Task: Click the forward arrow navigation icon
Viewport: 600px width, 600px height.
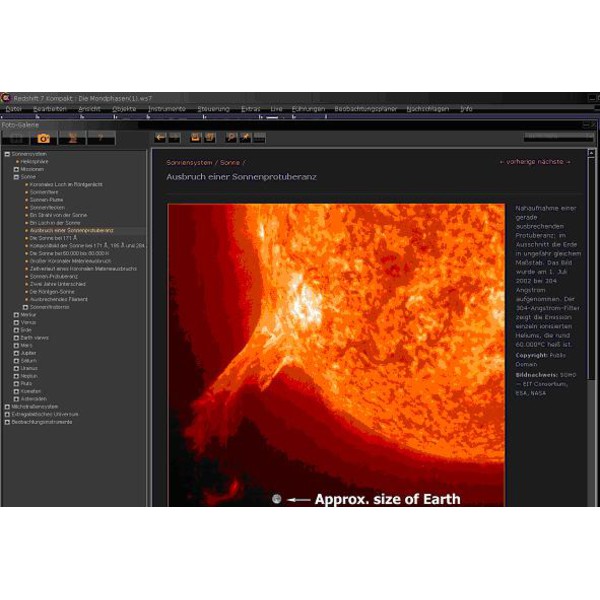Action: pyautogui.click(x=174, y=138)
